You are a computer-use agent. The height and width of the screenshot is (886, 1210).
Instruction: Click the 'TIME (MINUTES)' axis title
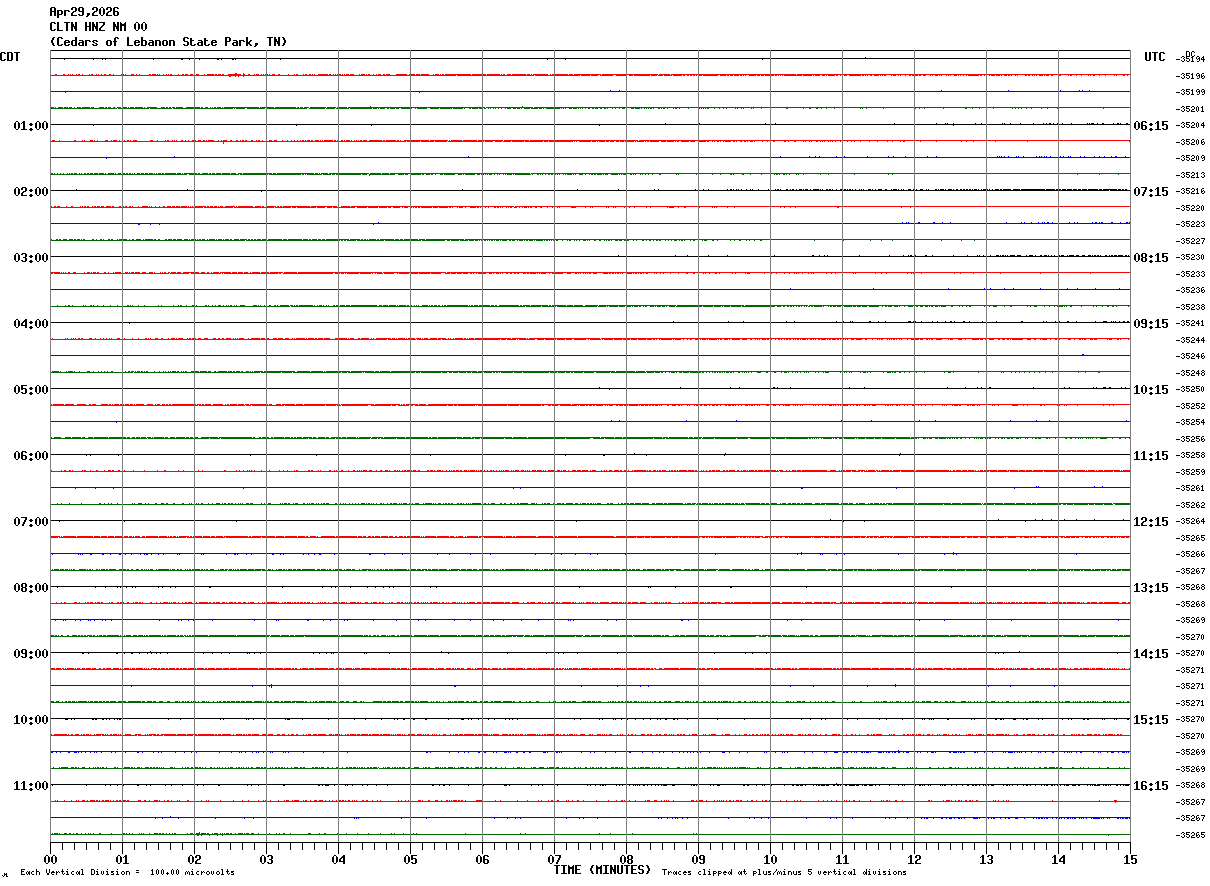[602, 870]
